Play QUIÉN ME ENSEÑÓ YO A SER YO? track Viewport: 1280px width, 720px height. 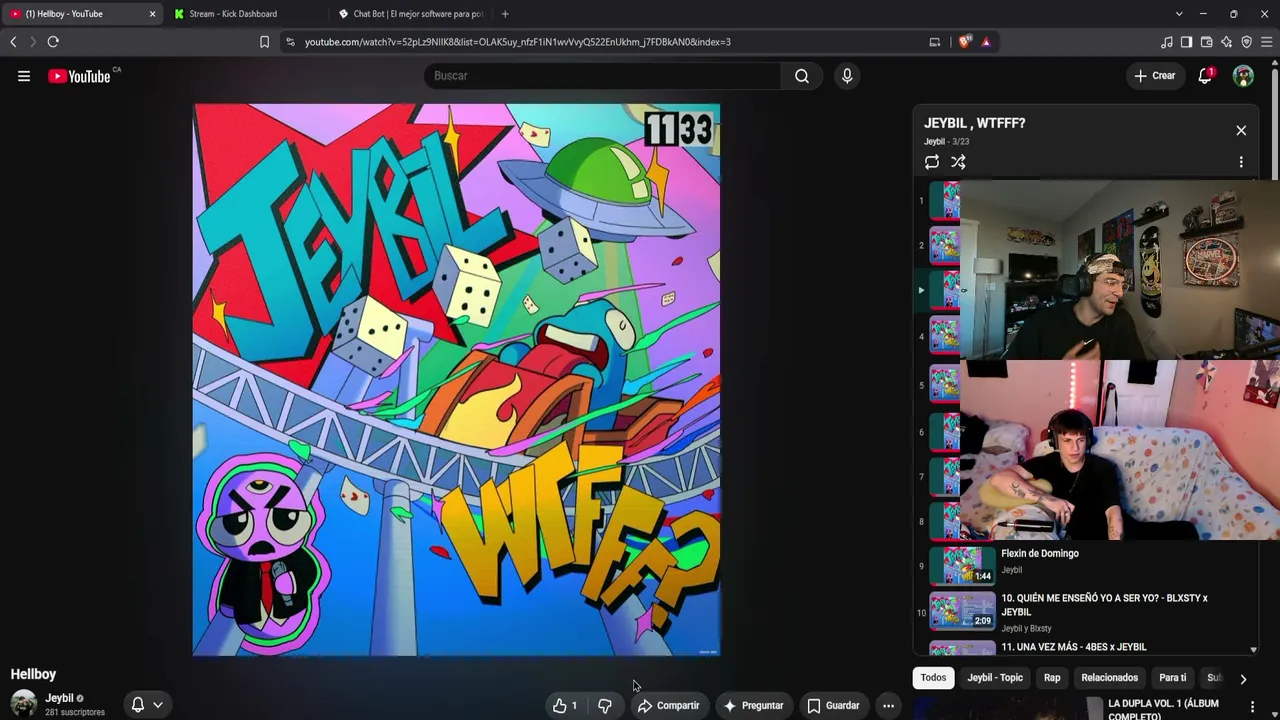click(1104, 605)
